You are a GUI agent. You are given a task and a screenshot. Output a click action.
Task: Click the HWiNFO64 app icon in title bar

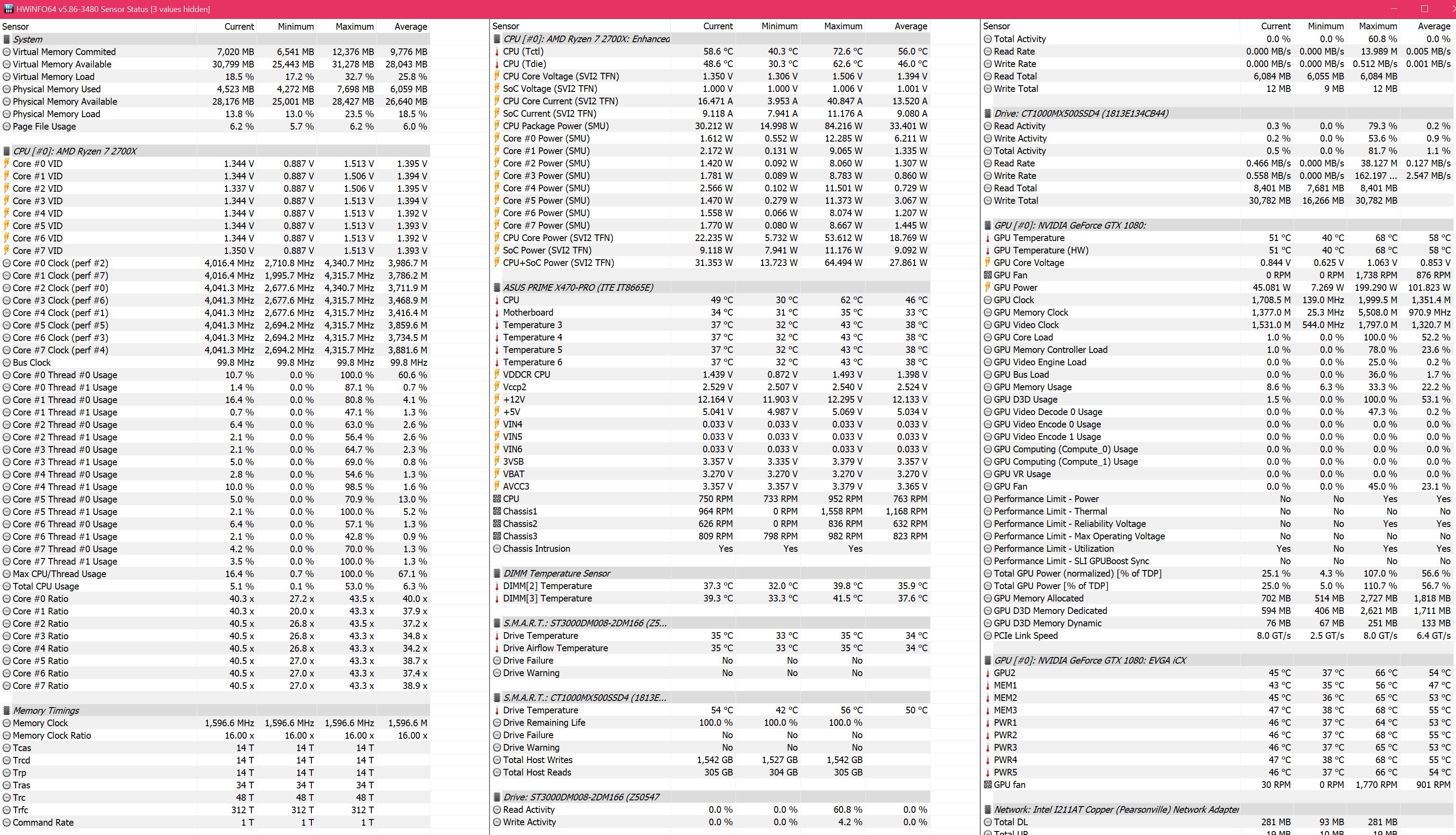(8, 8)
